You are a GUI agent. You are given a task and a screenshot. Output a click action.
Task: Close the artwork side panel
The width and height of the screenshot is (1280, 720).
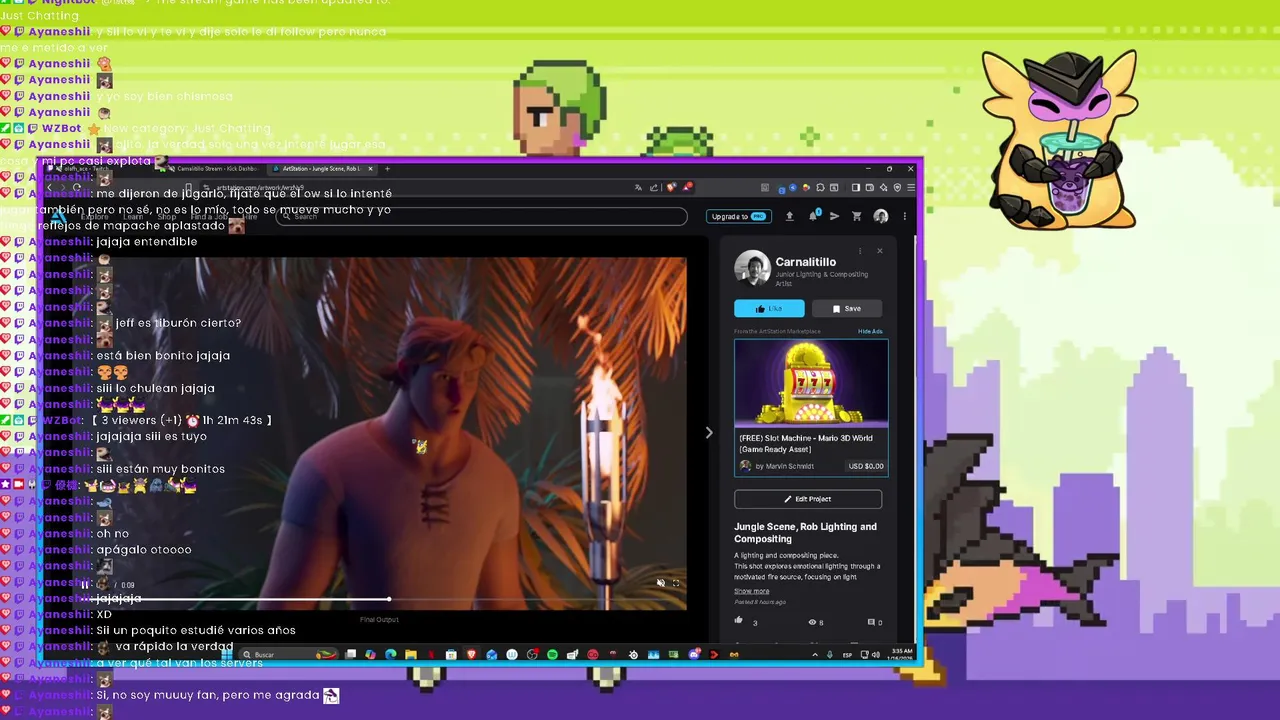[x=880, y=251]
